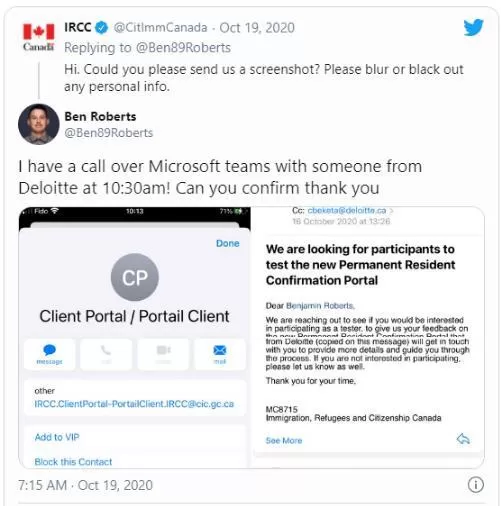Expand the Cc recipient chevron after deloitte.ca
The image size is (501, 506).
[392, 211]
